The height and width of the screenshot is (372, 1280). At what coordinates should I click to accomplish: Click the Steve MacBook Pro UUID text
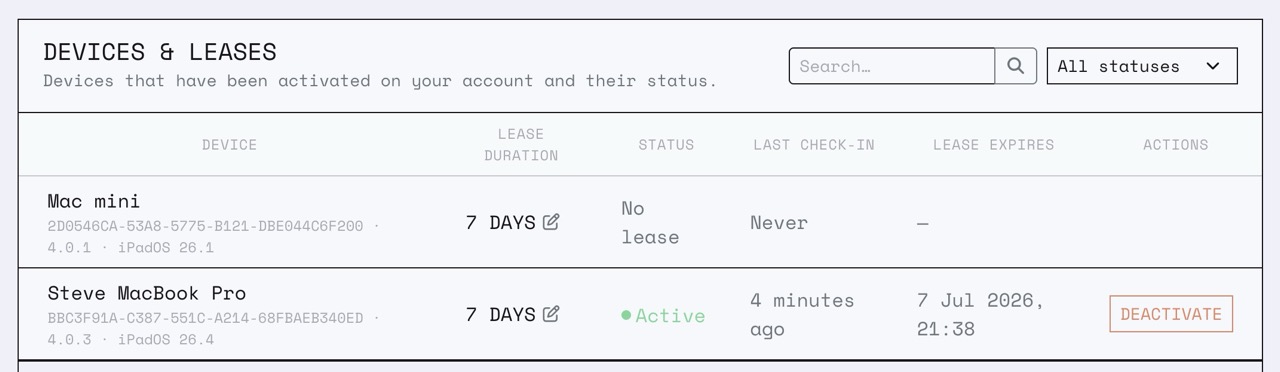(x=205, y=318)
